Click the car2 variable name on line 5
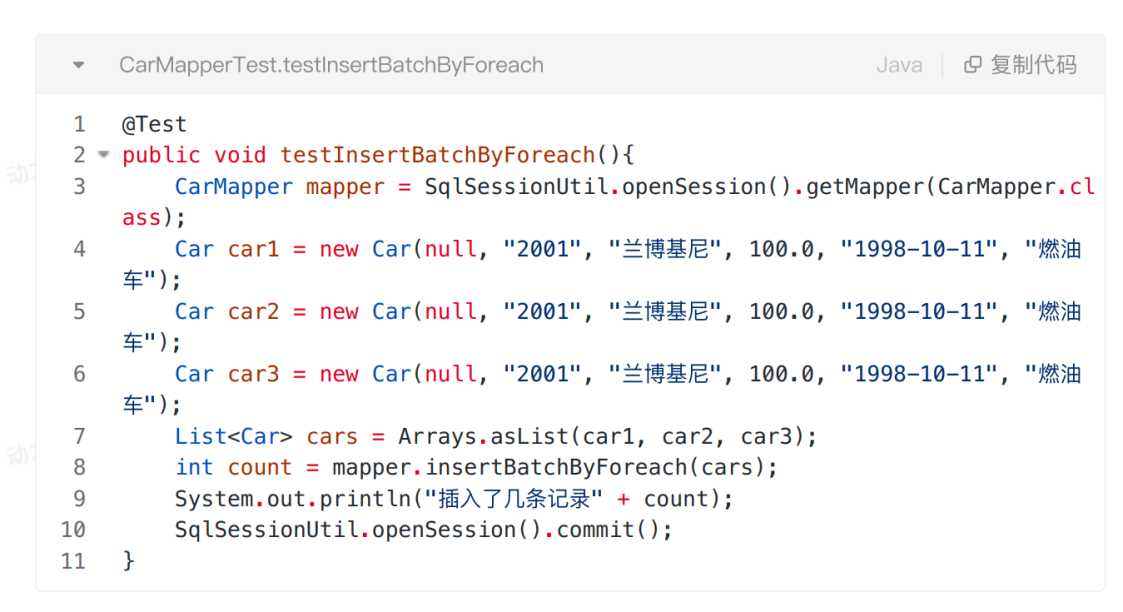Screen dimensions: 1123x612 point(253,311)
